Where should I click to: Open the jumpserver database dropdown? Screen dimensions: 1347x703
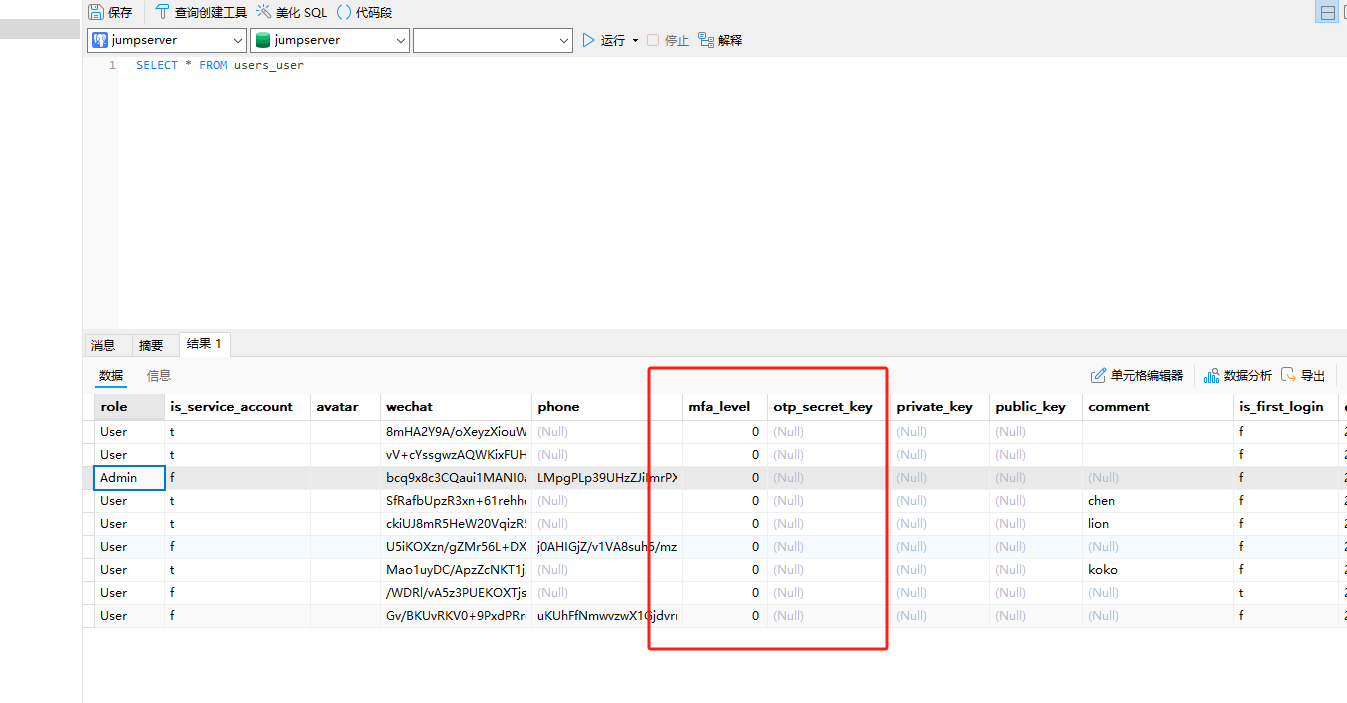[x=330, y=40]
